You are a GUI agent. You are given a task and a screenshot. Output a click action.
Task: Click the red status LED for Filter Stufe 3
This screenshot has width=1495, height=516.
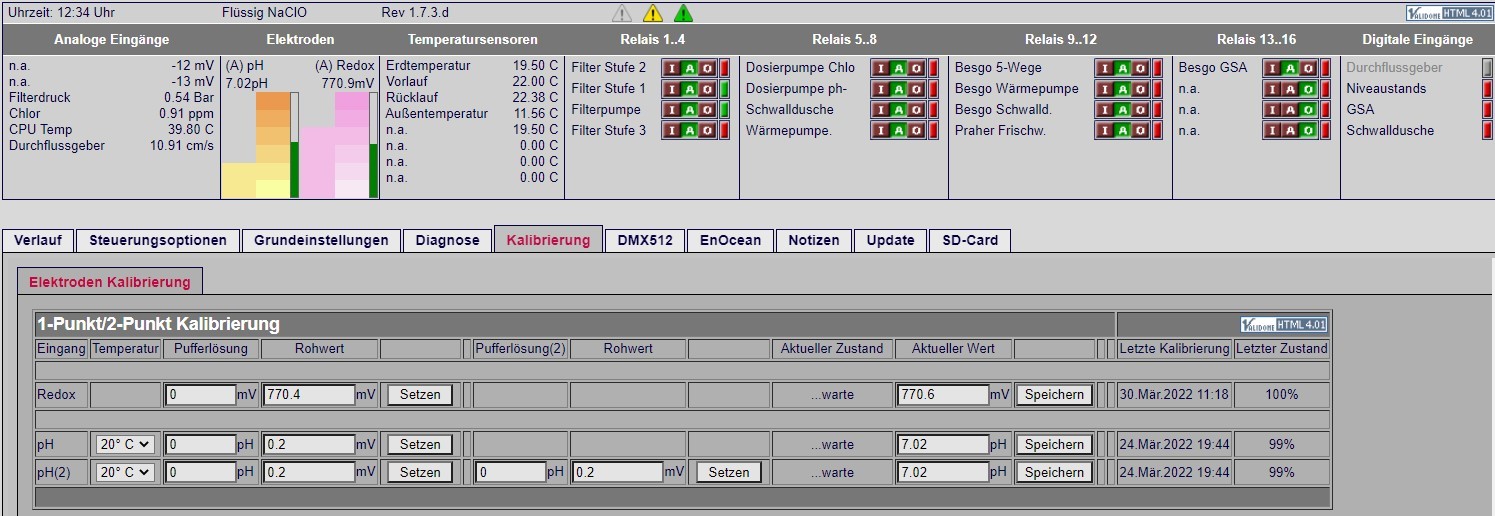point(724,131)
